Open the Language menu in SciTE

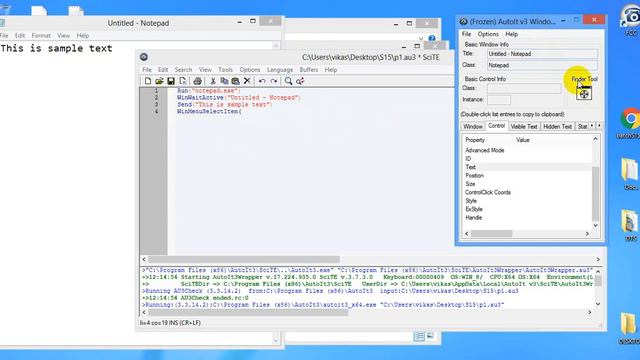pos(280,70)
